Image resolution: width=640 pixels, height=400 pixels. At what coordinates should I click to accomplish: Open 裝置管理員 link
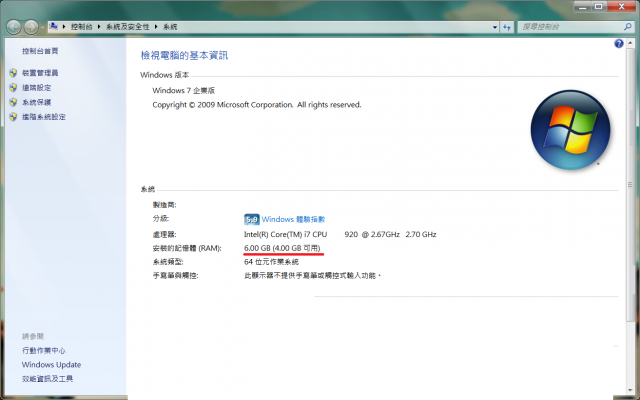click(40, 73)
